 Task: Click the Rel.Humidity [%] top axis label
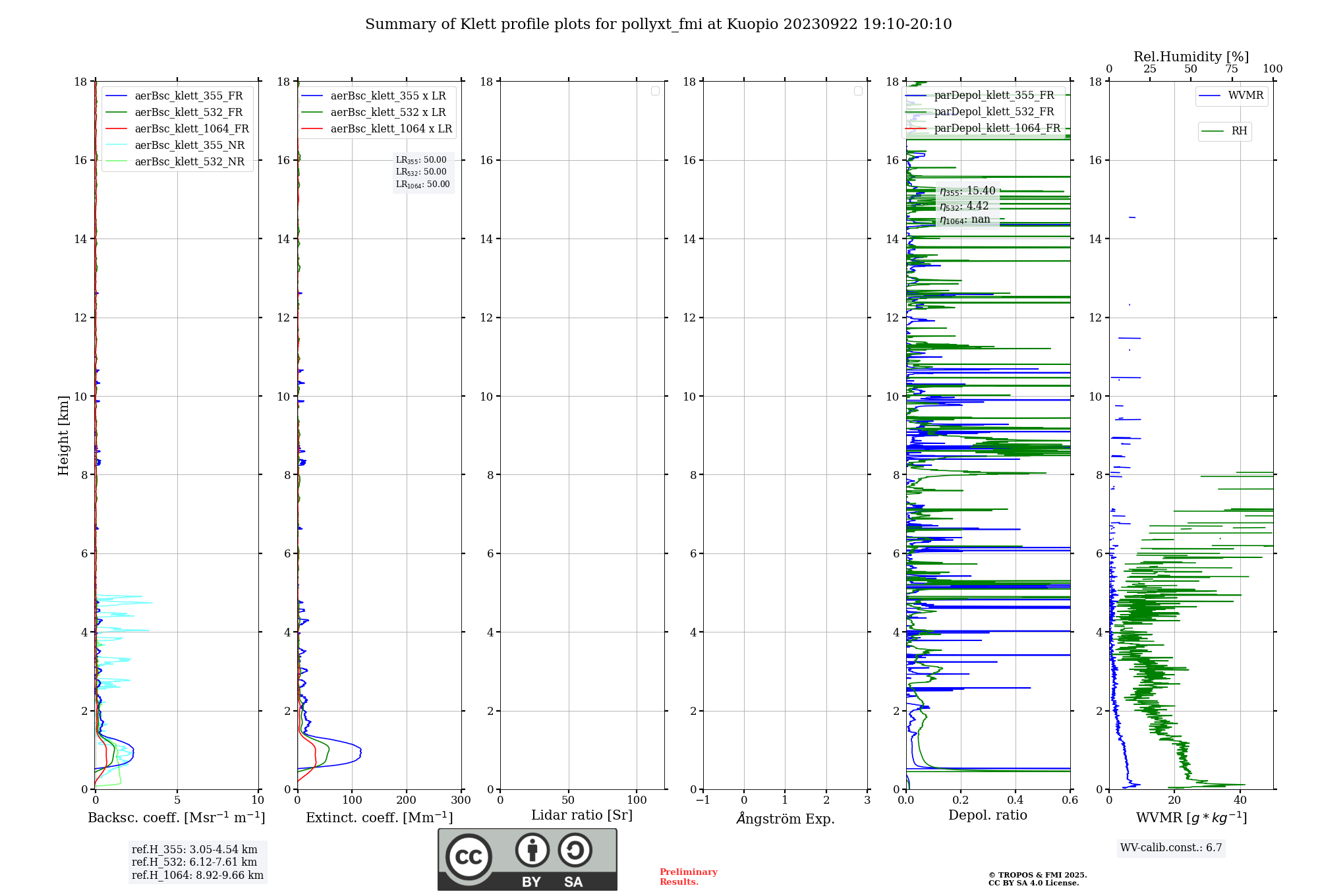tap(1191, 57)
